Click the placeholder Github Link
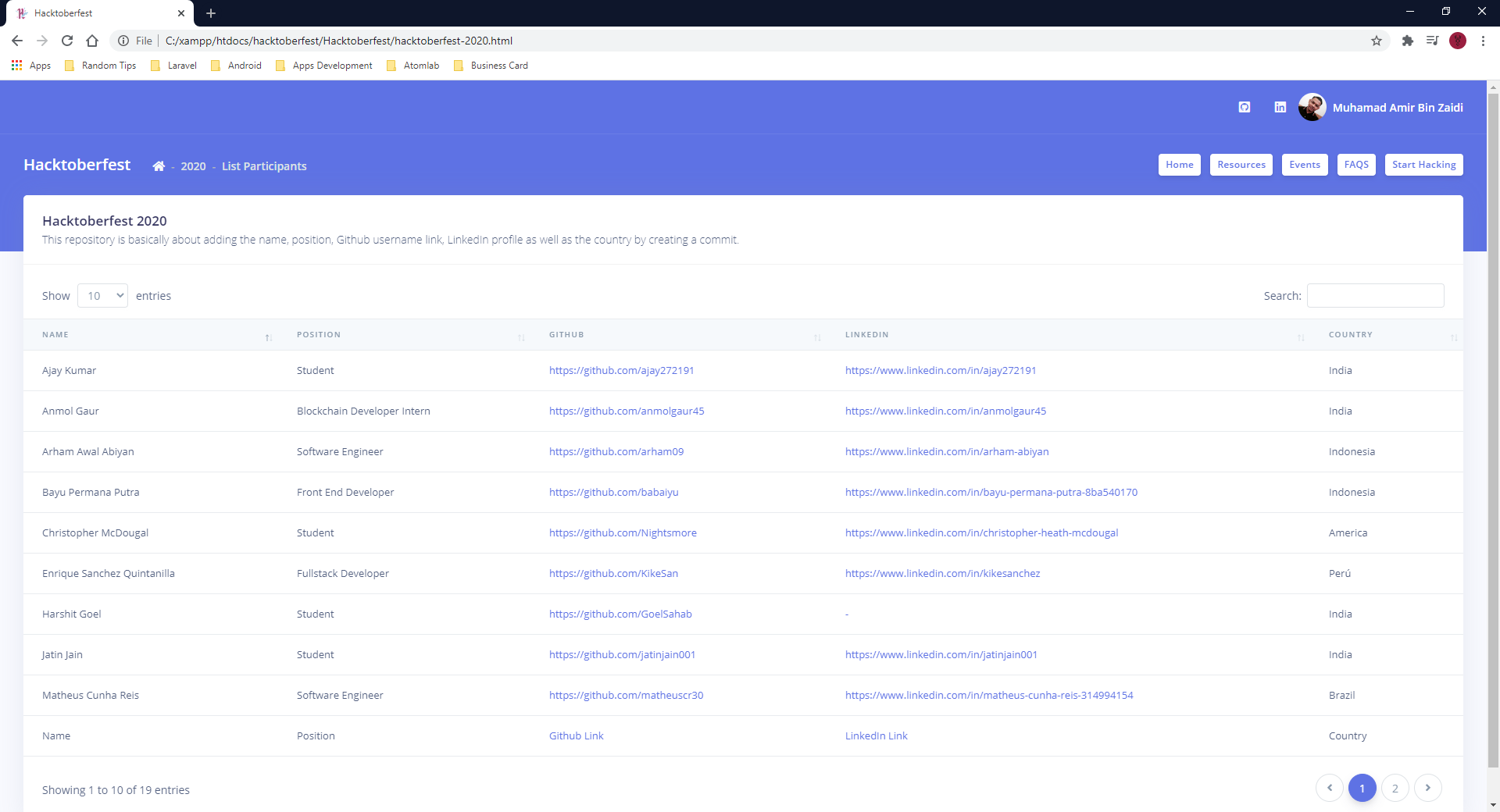Viewport: 1500px width, 812px height. (577, 736)
